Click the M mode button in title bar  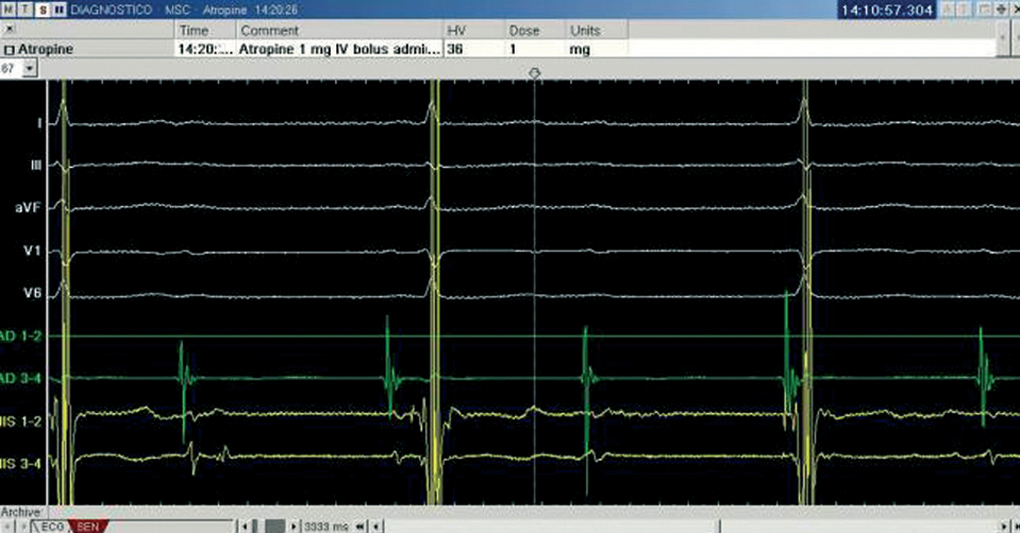(8, 9)
